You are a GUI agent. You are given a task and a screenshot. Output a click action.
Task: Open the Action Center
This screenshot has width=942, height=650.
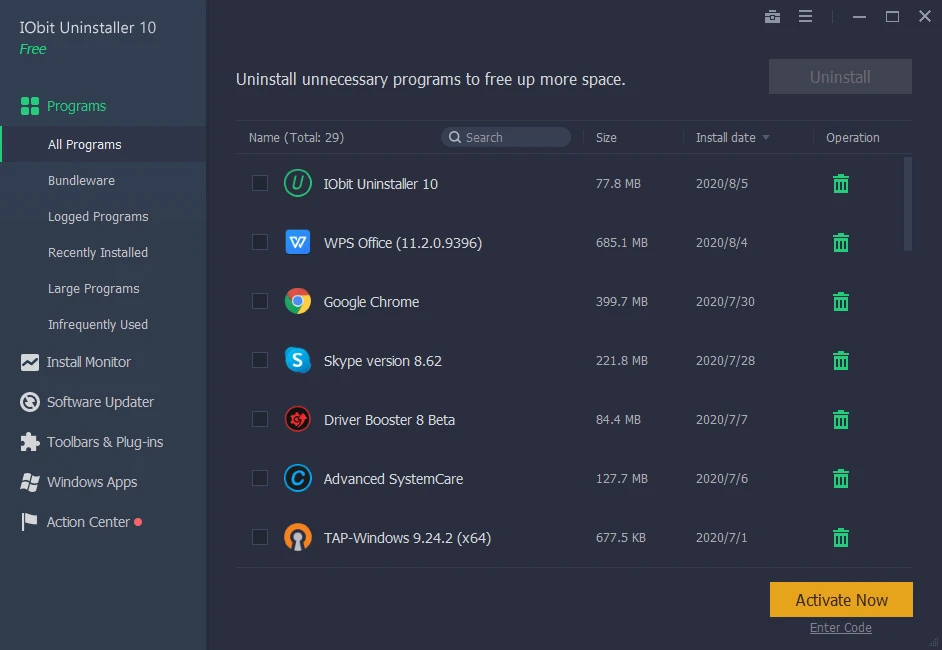point(88,522)
